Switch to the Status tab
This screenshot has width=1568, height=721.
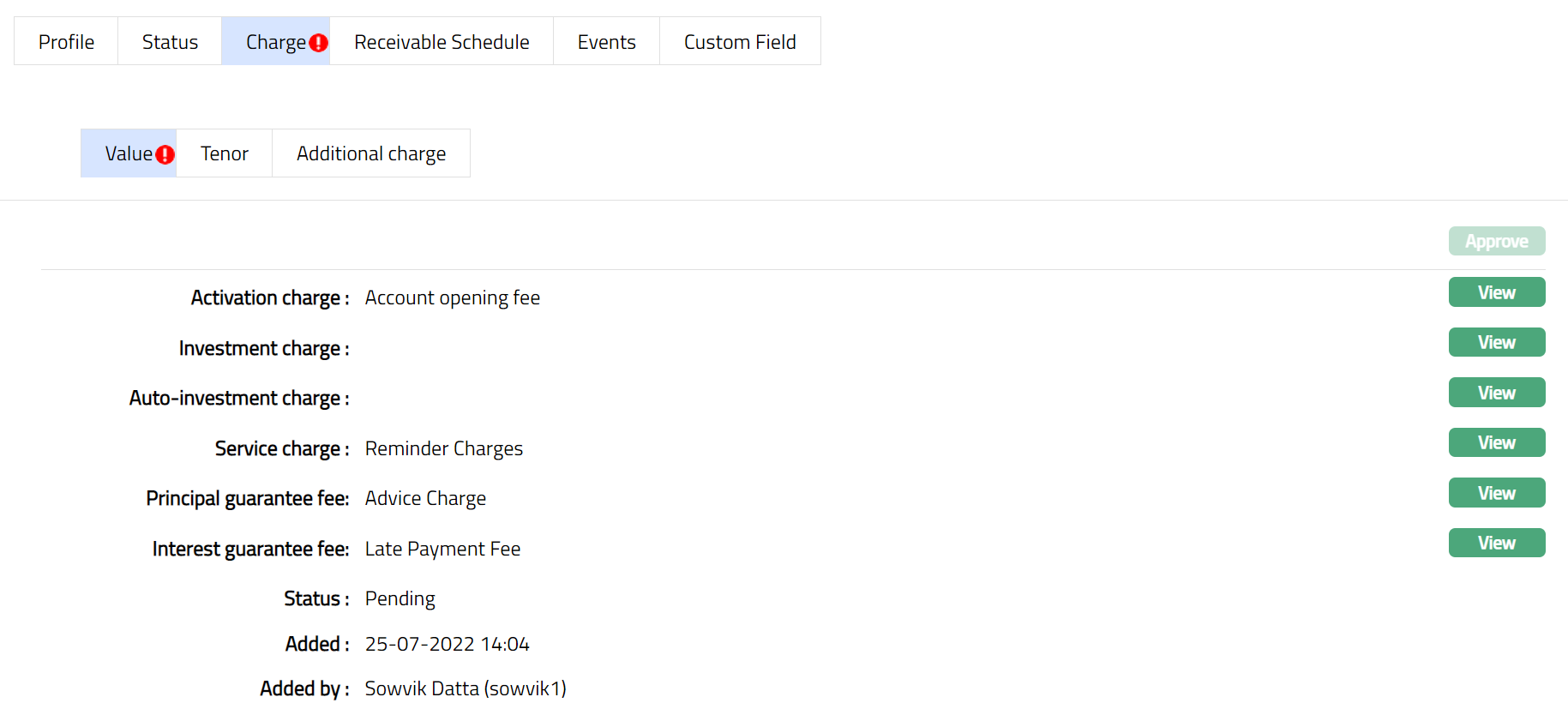tap(170, 42)
